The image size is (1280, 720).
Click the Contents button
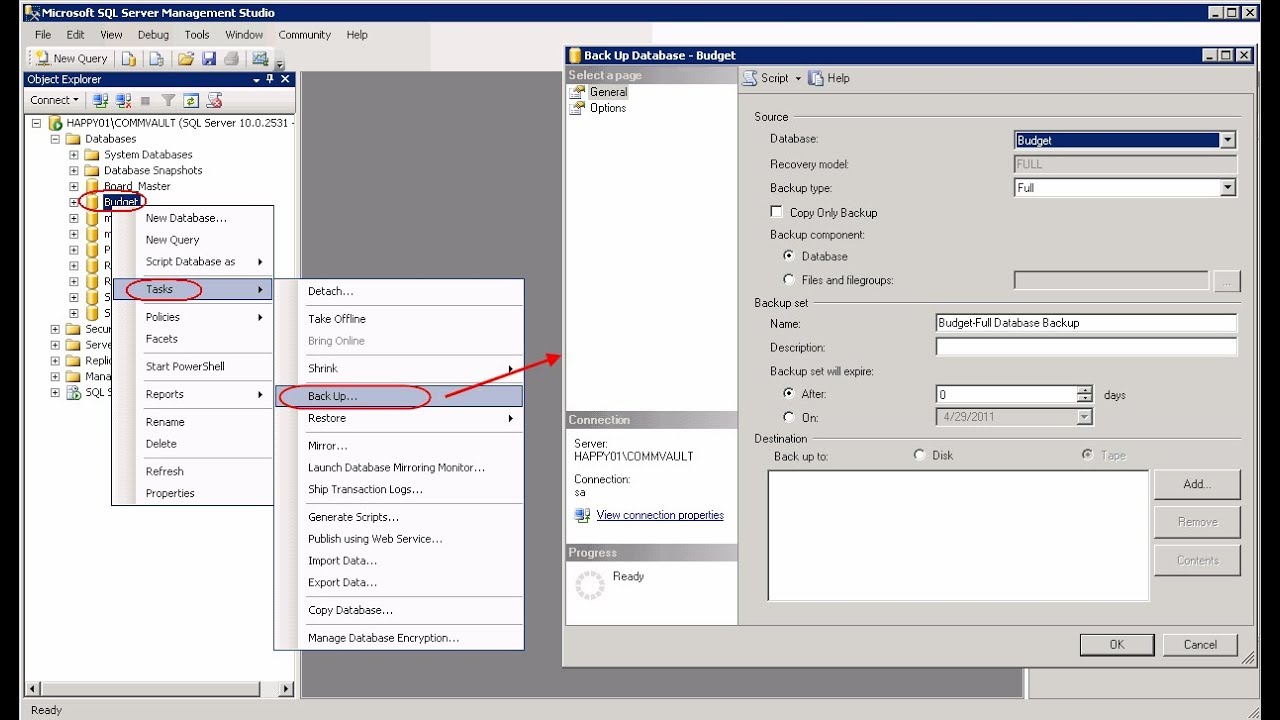[x=1197, y=561]
